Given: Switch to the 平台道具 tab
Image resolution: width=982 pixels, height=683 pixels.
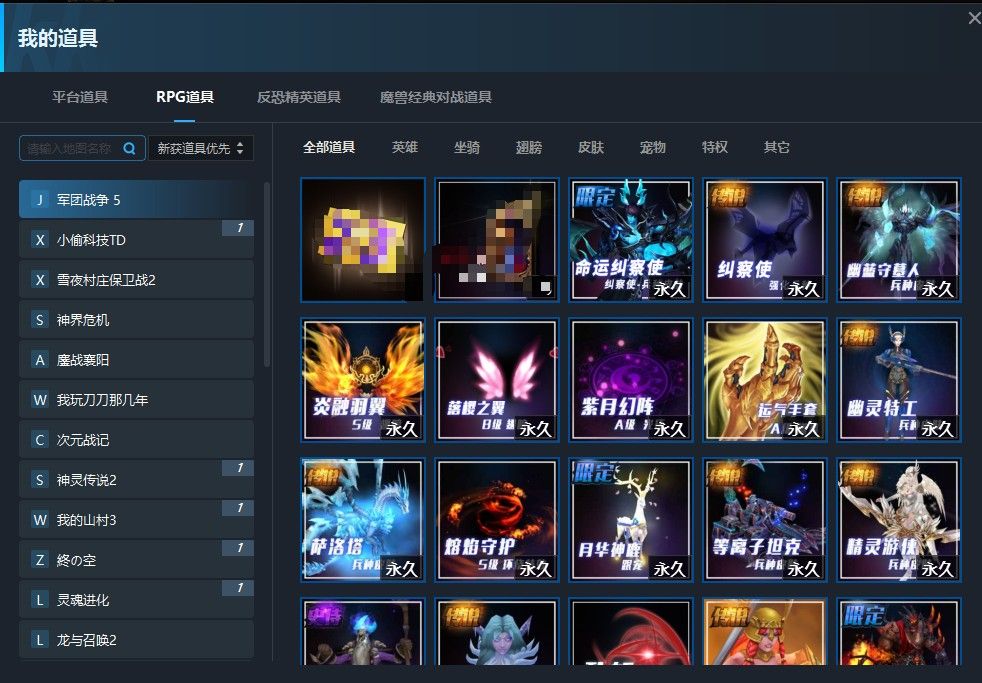Looking at the screenshot, I should pos(80,97).
